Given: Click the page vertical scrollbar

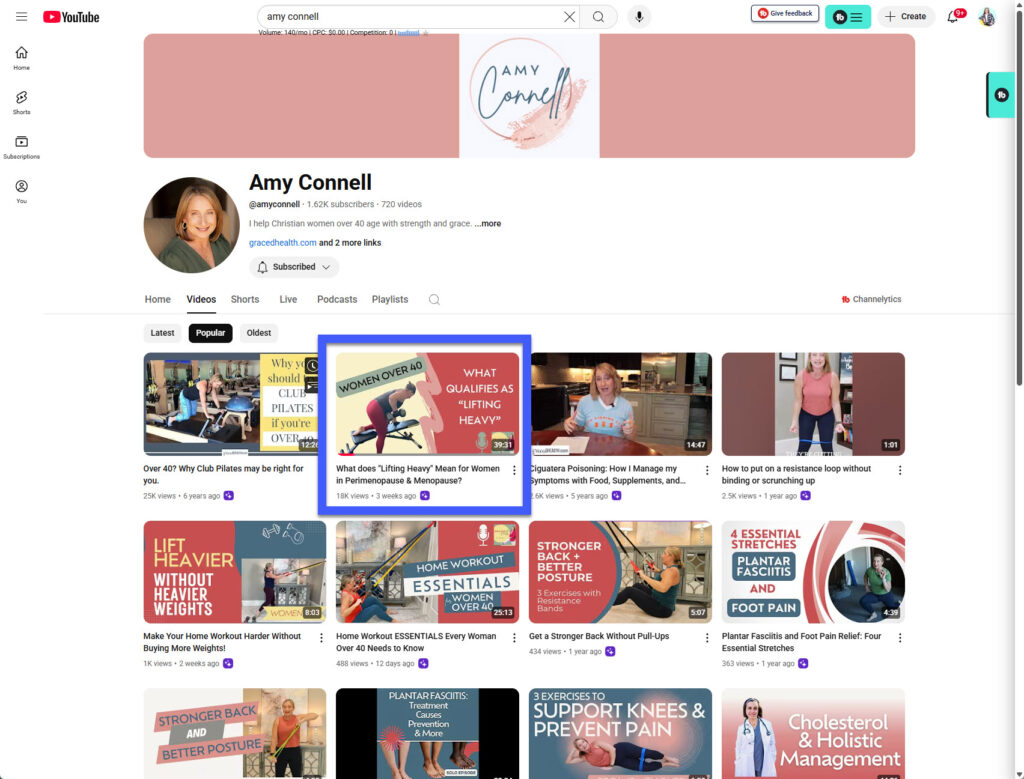Looking at the screenshot, I should point(1019,196).
